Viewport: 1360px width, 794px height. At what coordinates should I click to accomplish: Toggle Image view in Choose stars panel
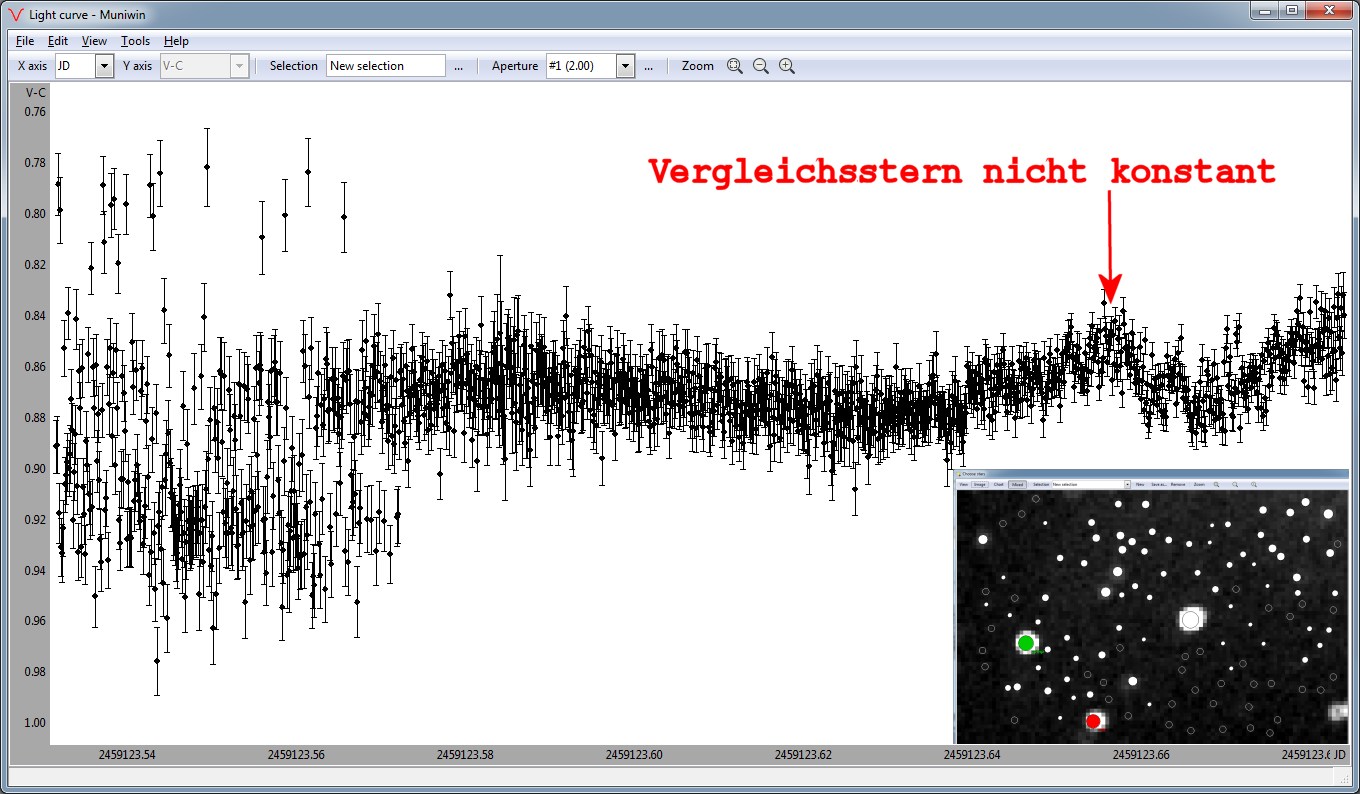(x=979, y=484)
